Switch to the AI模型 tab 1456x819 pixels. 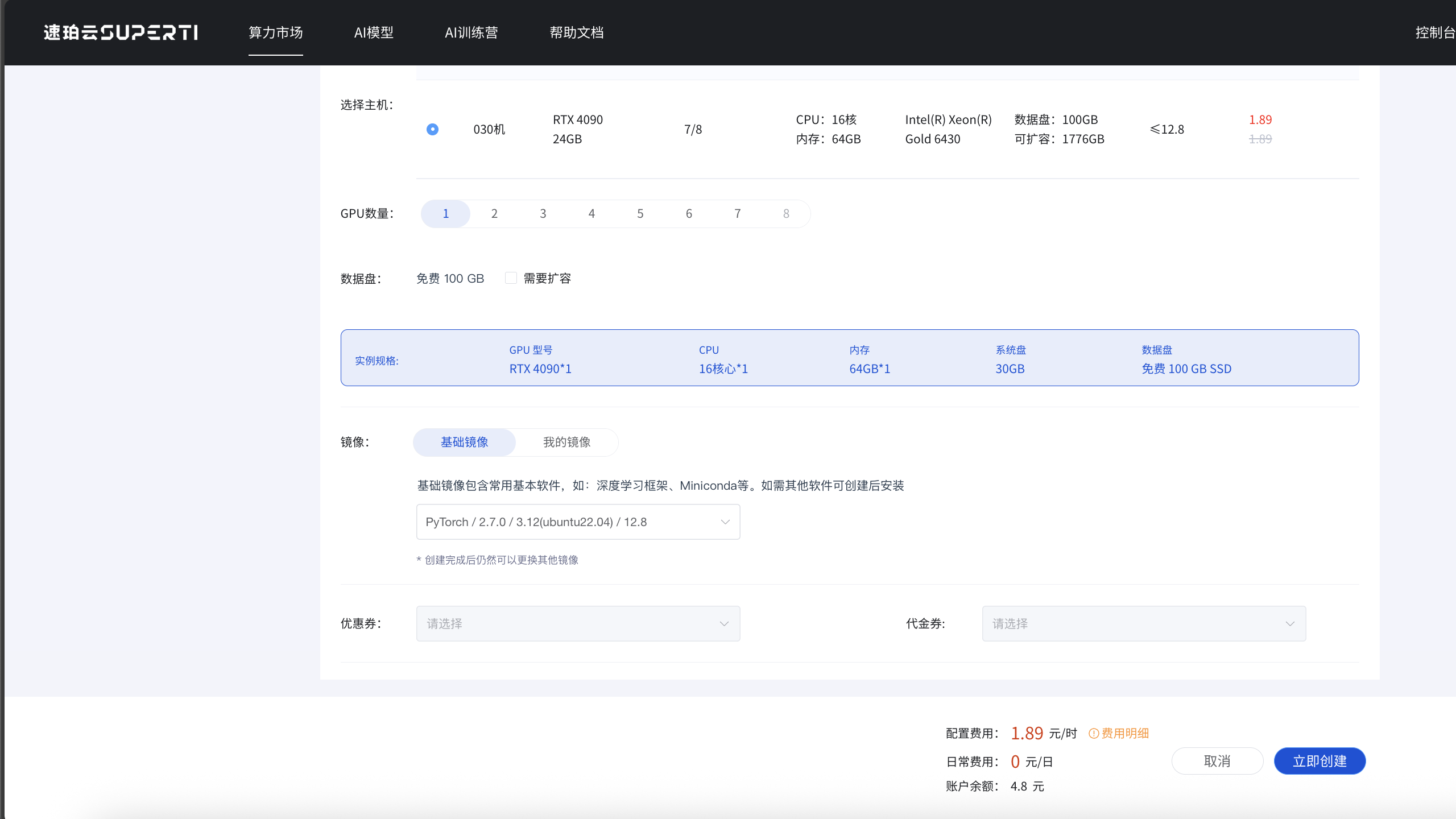[374, 32]
